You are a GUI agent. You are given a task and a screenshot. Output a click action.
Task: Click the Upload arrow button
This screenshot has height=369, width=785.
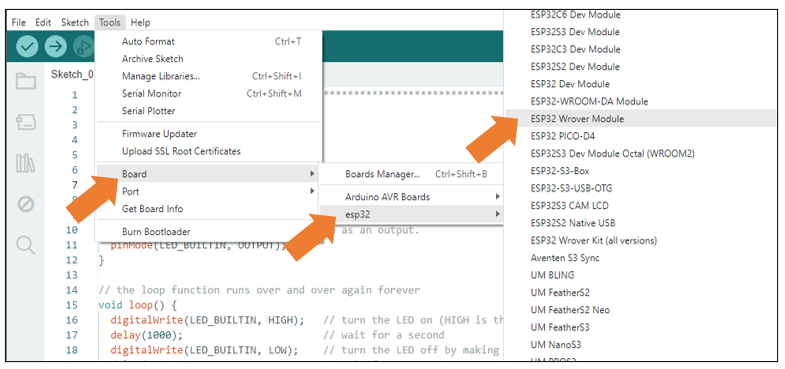pyautogui.click(x=56, y=47)
